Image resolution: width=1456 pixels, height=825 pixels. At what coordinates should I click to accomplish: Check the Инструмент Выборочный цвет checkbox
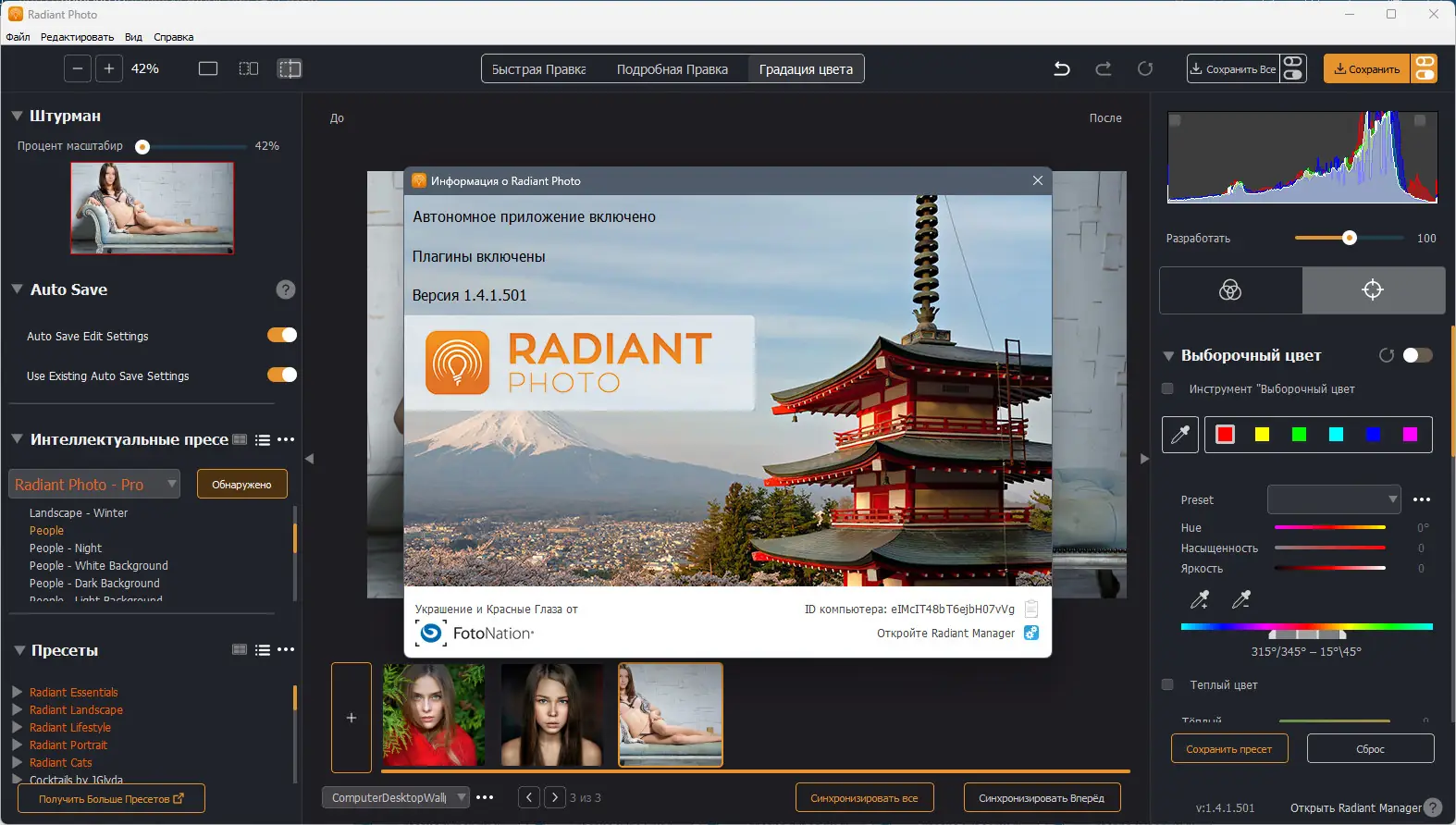(x=1167, y=388)
